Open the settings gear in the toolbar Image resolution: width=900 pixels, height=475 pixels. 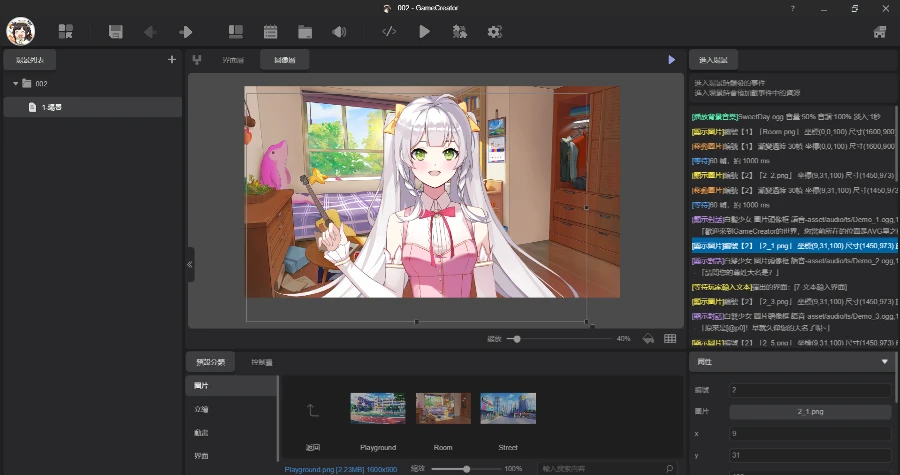click(x=494, y=32)
